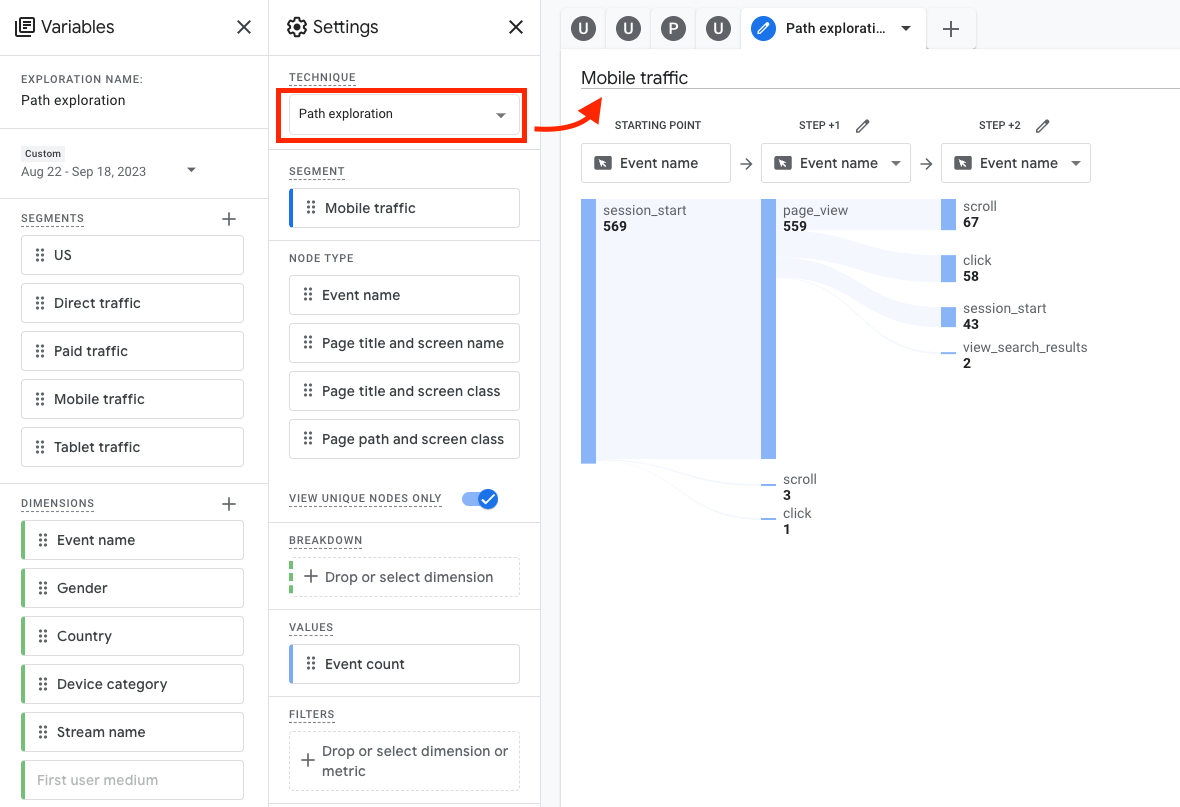Edit STEP +1 with pencil icon
The height and width of the screenshot is (807, 1180).
click(x=862, y=126)
